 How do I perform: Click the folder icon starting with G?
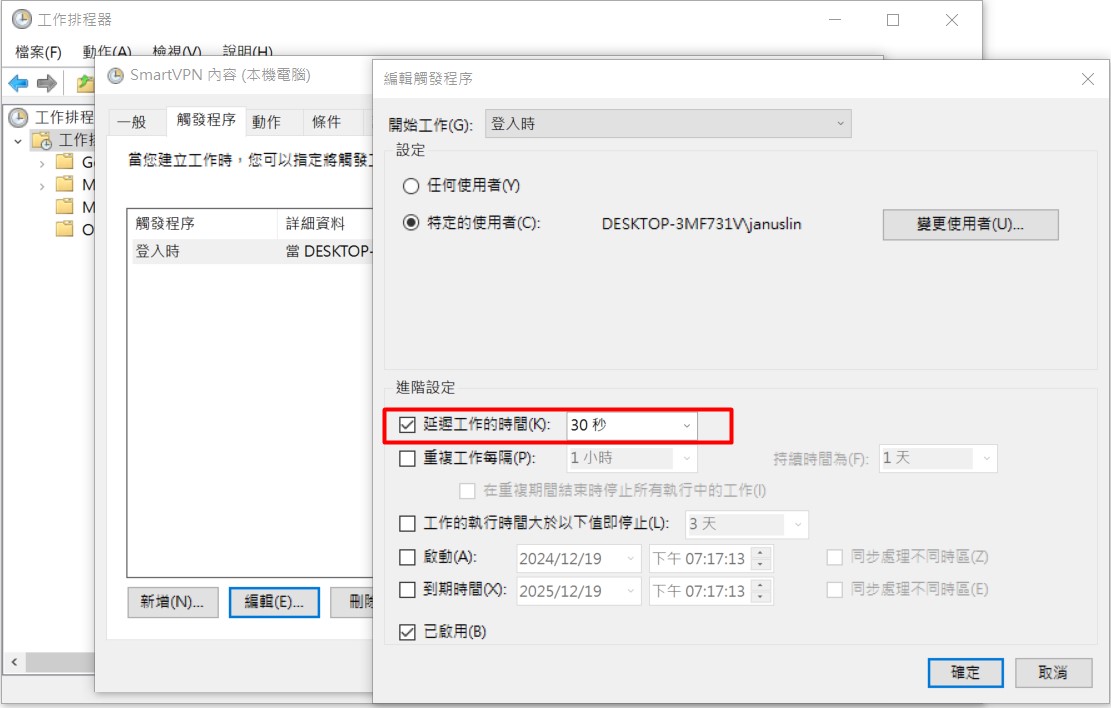(65, 162)
